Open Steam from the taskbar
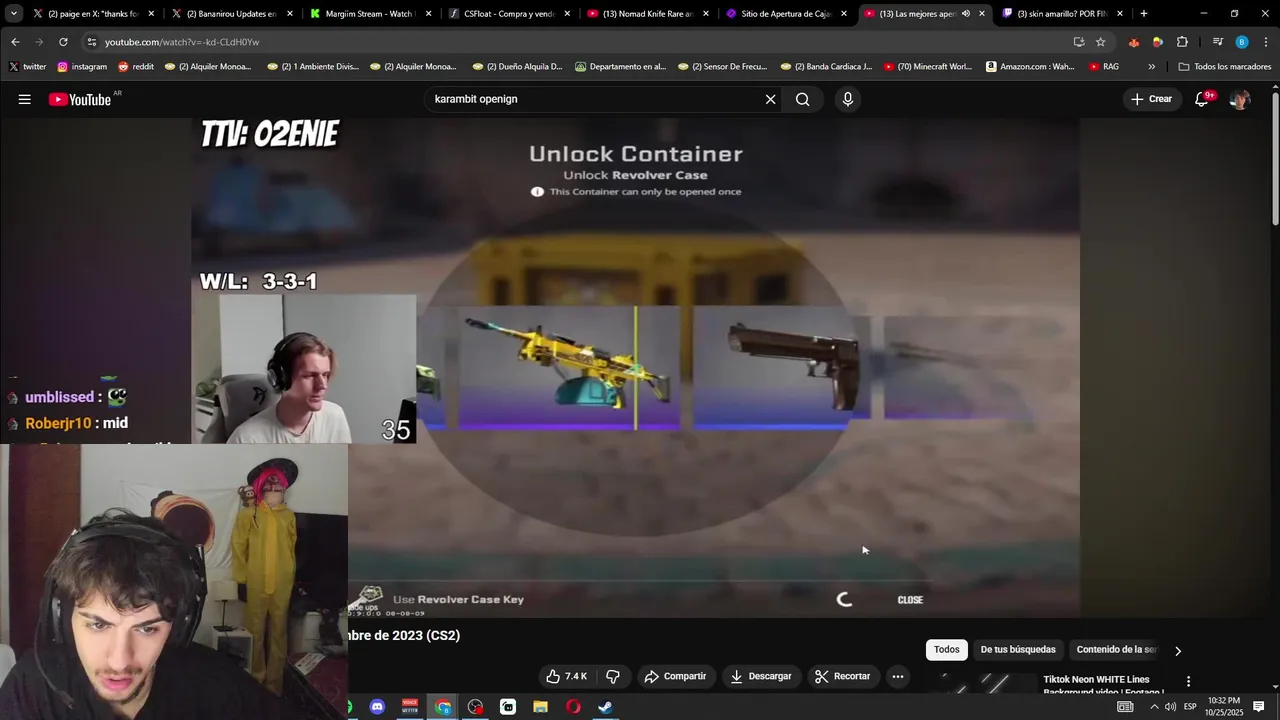Image resolution: width=1280 pixels, height=720 pixels. click(x=605, y=707)
